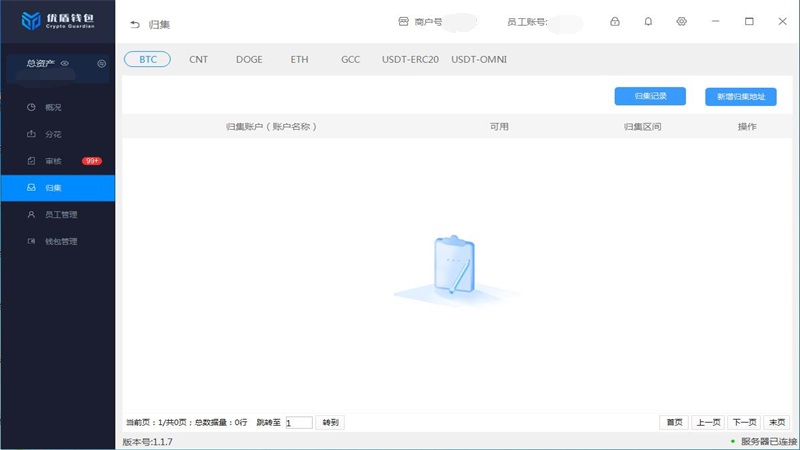The image size is (800, 450).
Task: Click the page number jump input field
Action: pos(299,423)
